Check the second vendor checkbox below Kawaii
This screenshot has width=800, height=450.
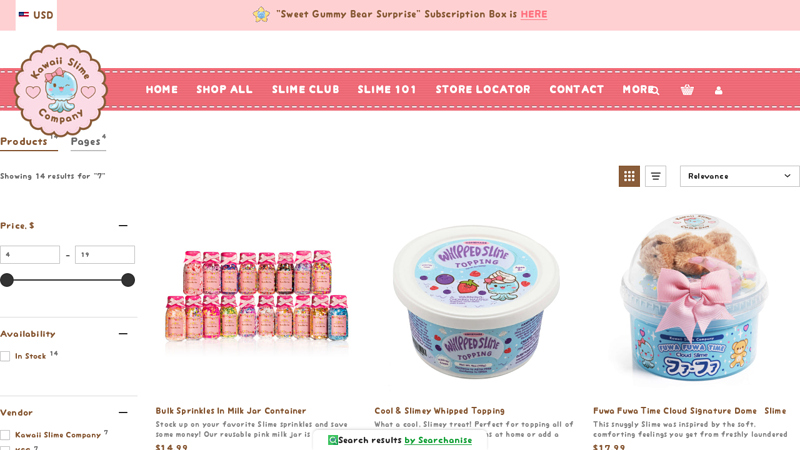click(x=5, y=448)
